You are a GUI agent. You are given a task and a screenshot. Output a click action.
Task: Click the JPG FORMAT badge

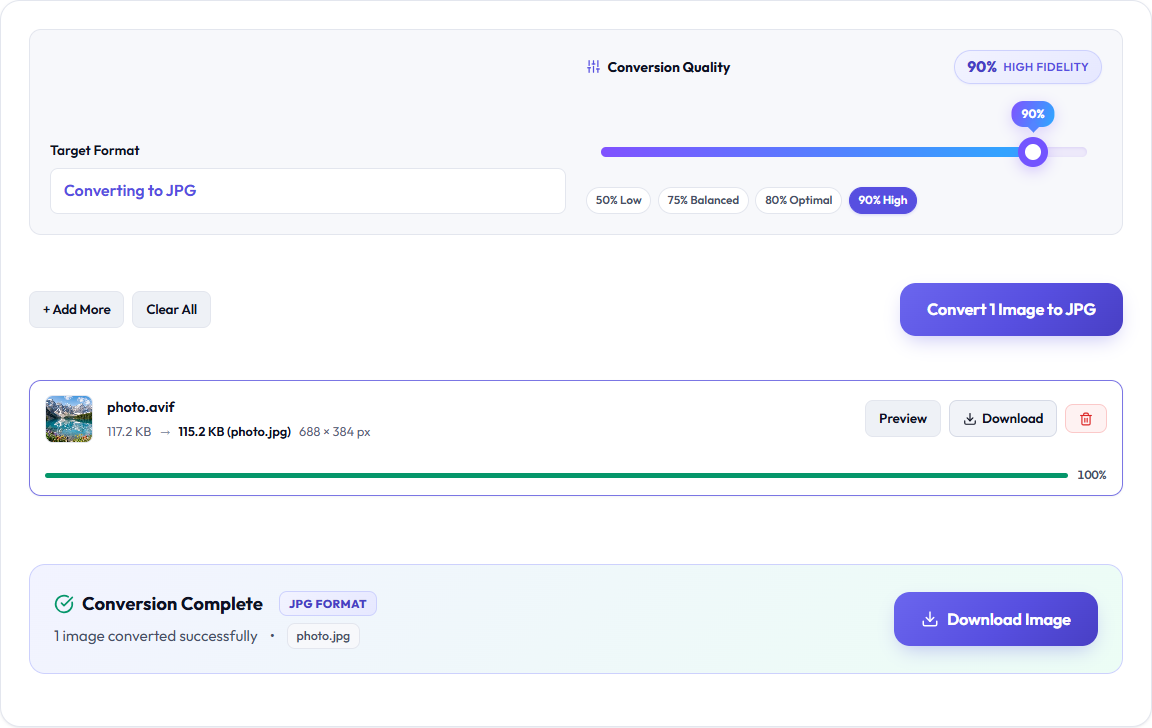[328, 604]
